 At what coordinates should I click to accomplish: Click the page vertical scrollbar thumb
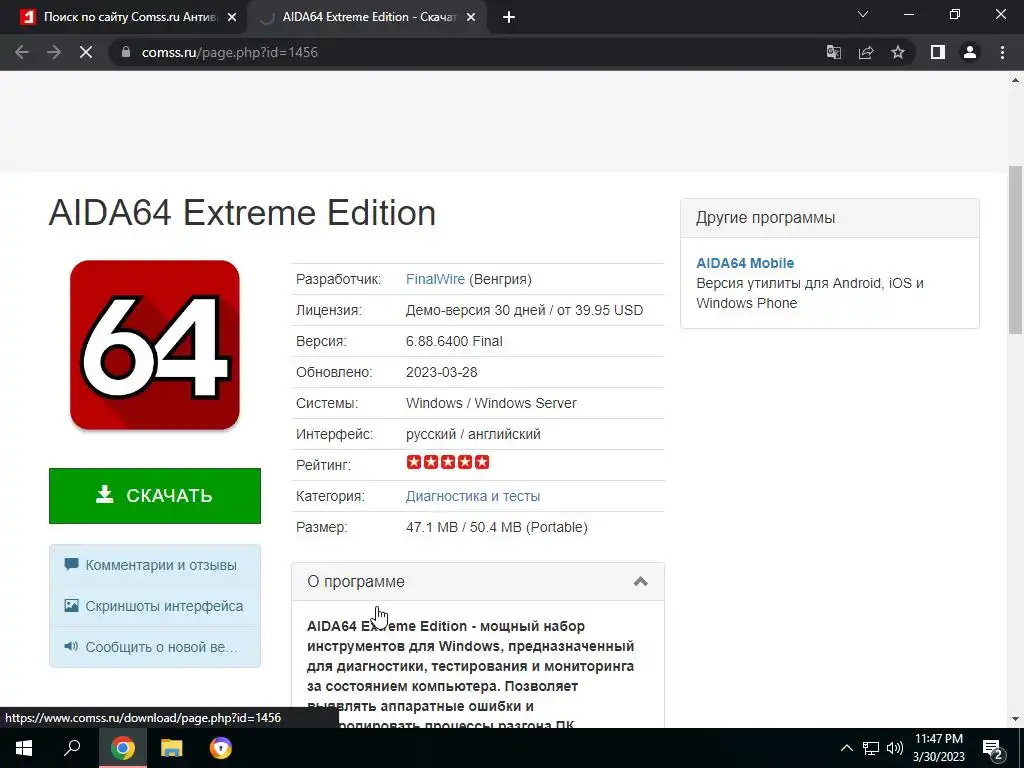(1016, 251)
